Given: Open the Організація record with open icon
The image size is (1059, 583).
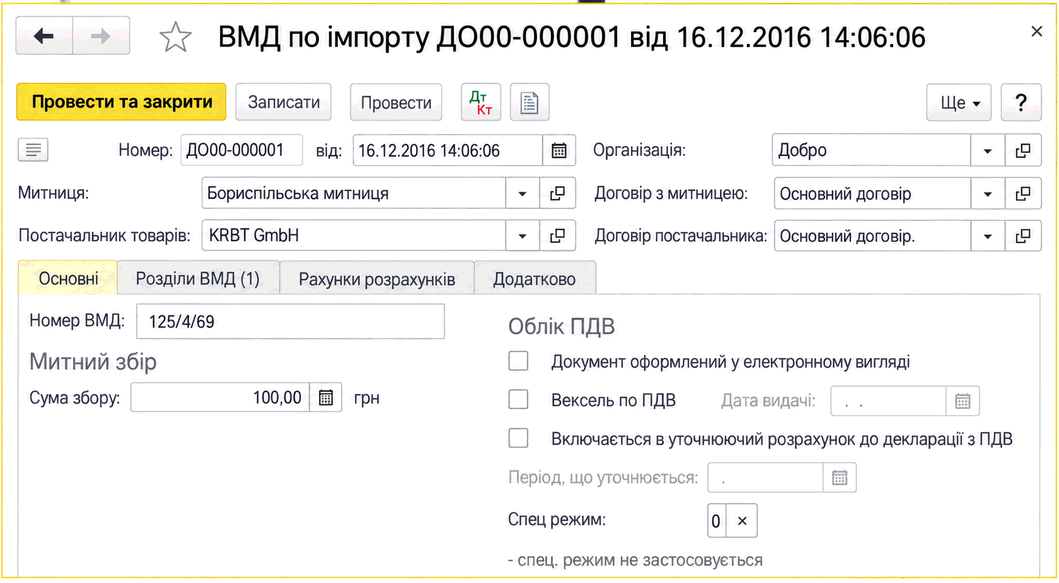Looking at the screenshot, I should (x=1023, y=150).
